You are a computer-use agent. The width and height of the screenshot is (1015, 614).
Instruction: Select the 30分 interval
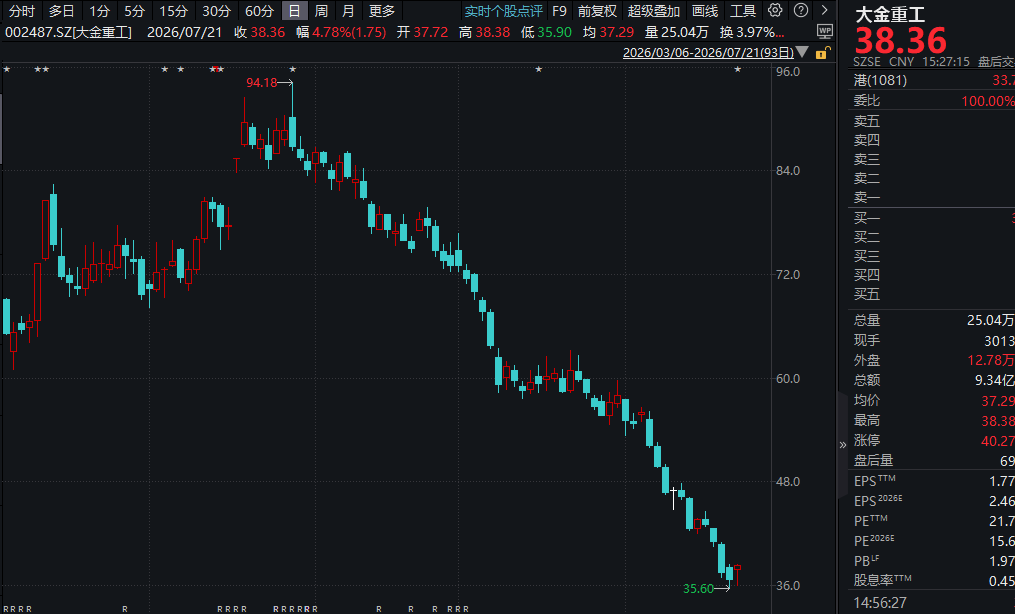click(216, 11)
